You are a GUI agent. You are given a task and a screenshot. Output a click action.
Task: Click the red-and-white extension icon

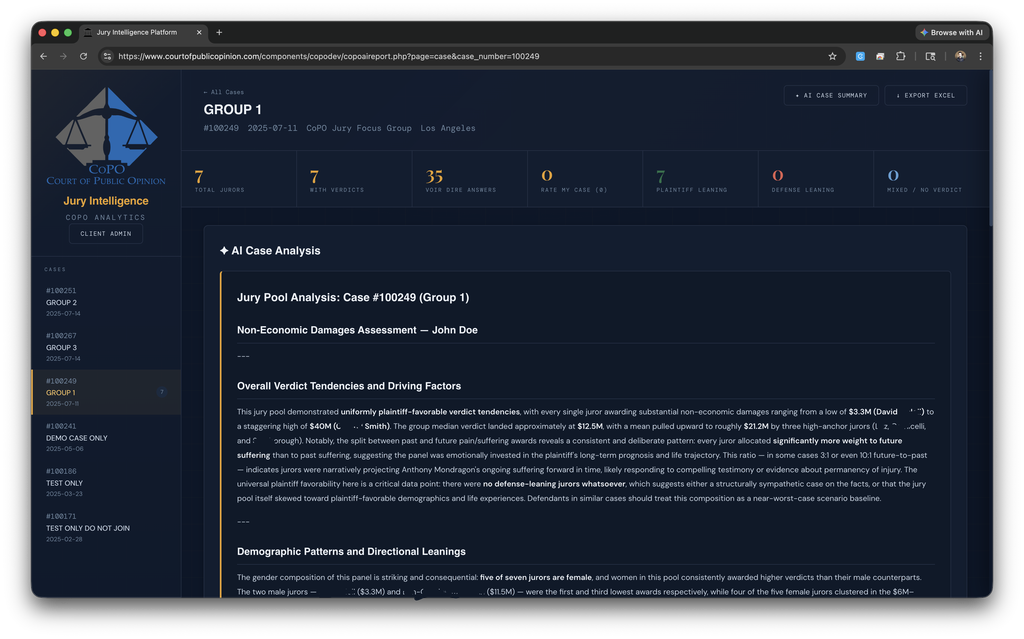coord(880,56)
